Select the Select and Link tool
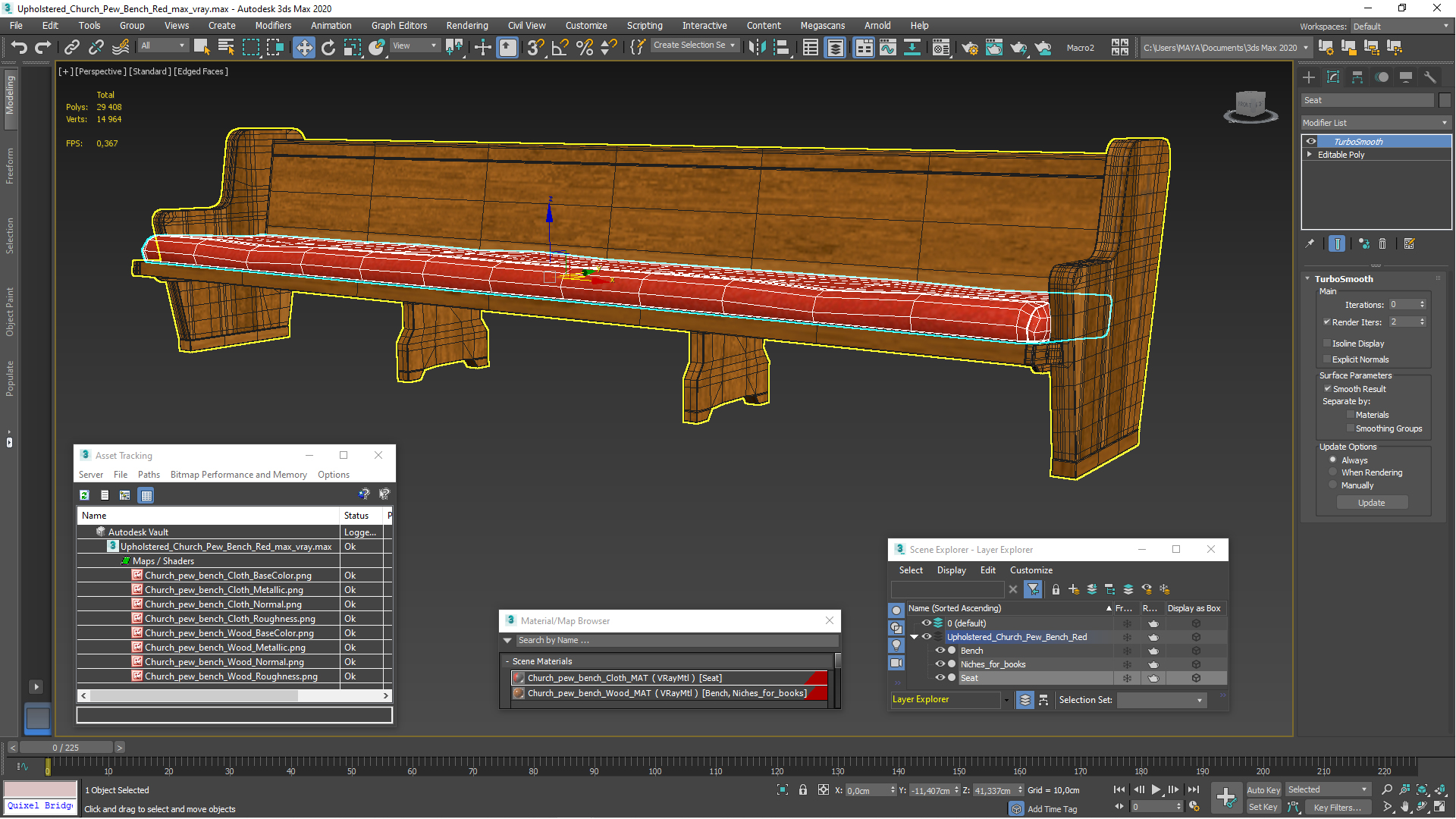 click(72, 47)
